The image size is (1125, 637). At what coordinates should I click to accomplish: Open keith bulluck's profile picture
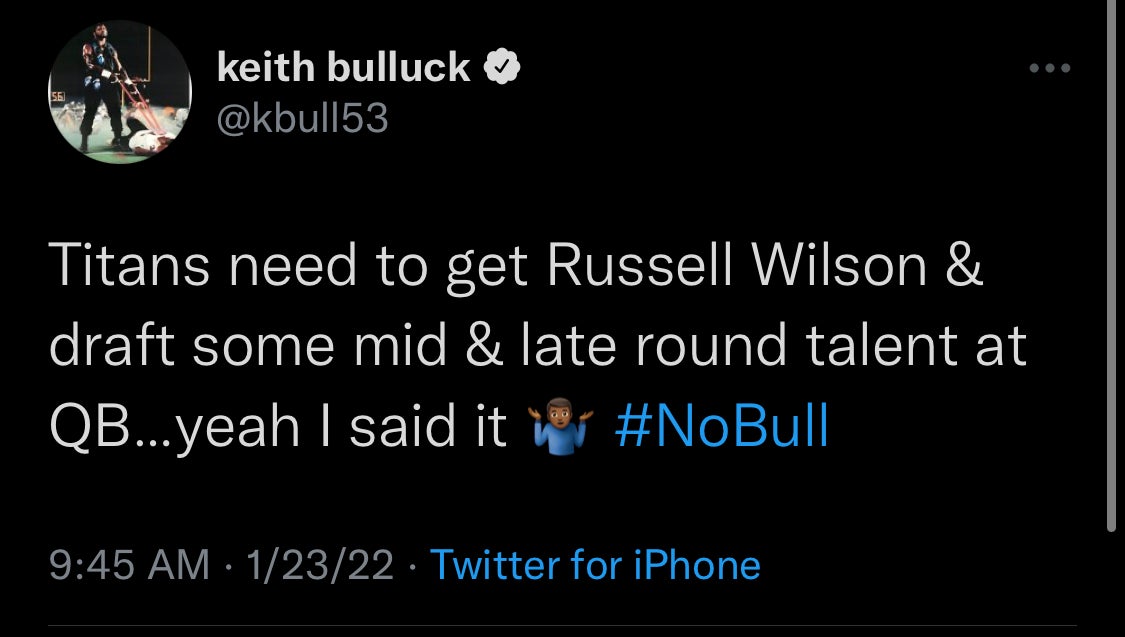click(119, 92)
